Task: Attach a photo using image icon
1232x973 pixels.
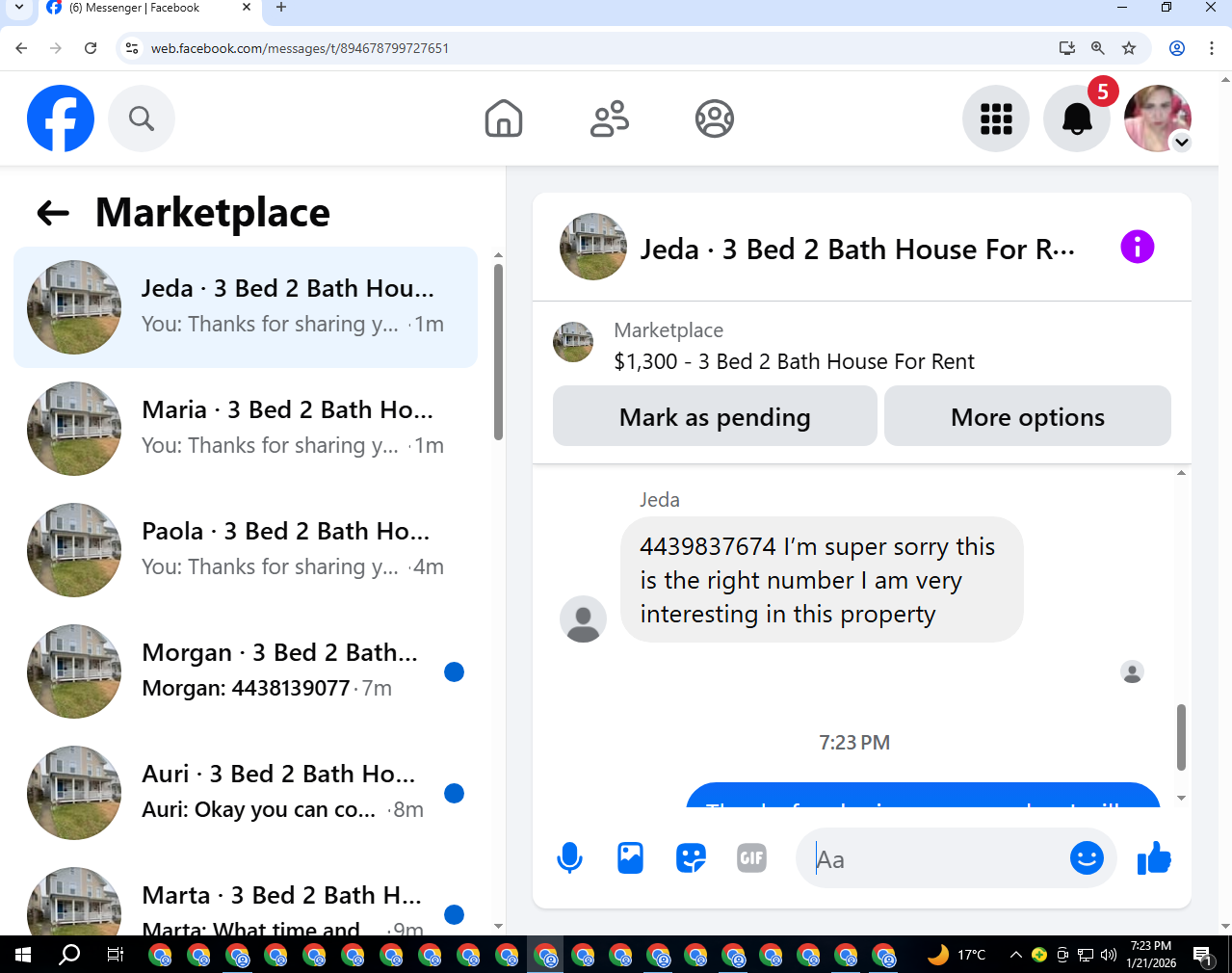Action: click(630, 857)
